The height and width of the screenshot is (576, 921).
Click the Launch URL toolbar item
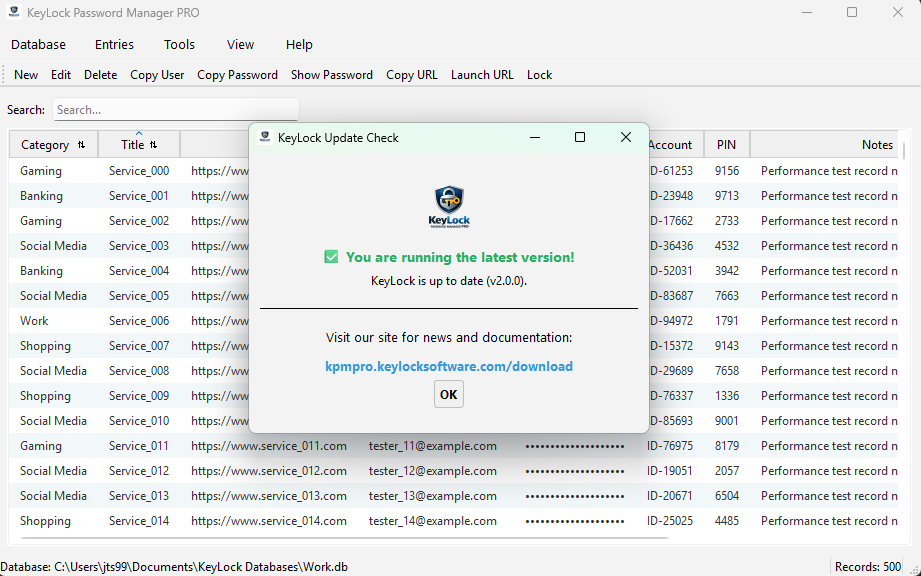pos(482,75)
